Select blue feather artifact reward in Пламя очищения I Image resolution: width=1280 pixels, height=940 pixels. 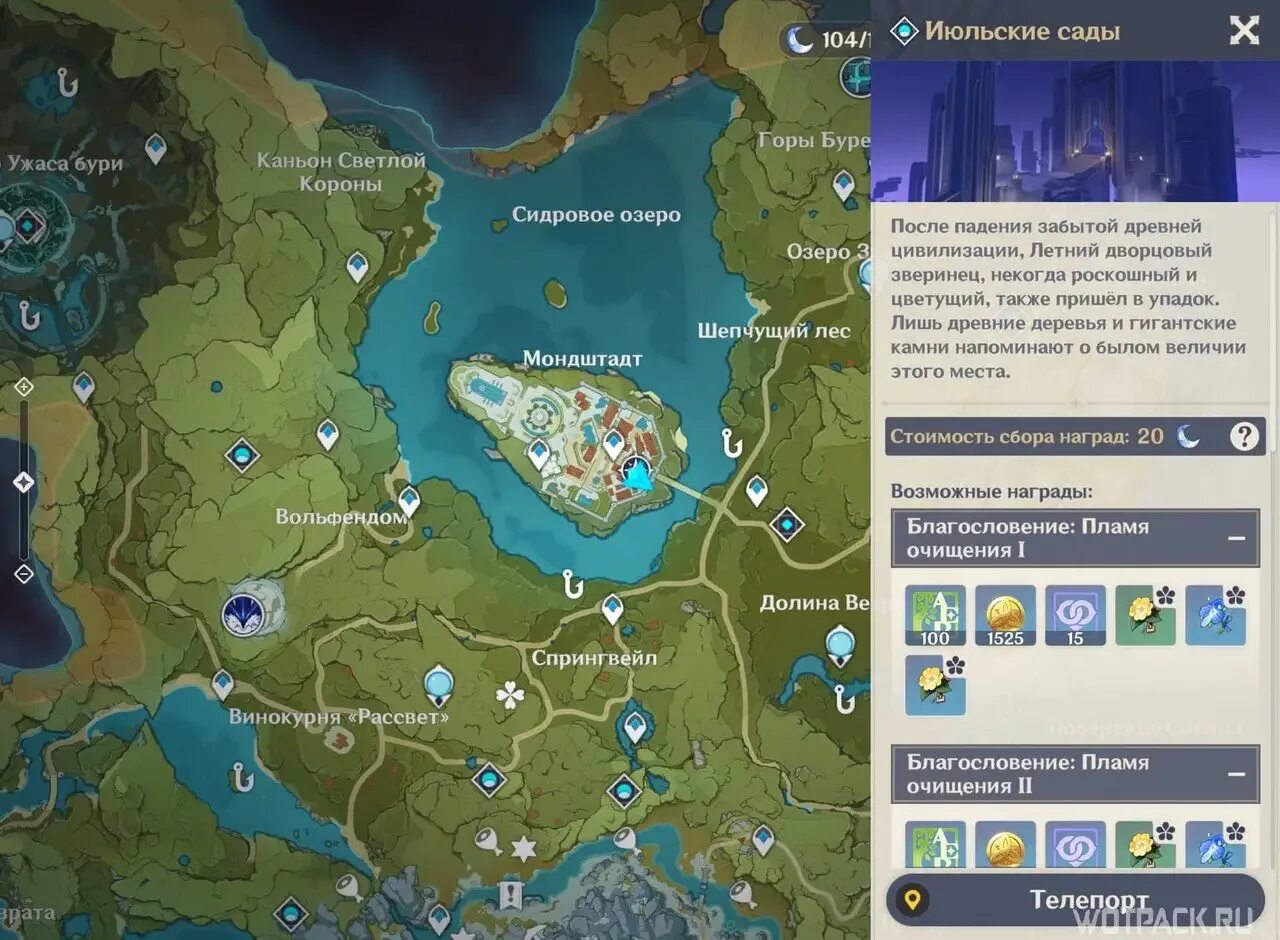(x=1216, y=615)
